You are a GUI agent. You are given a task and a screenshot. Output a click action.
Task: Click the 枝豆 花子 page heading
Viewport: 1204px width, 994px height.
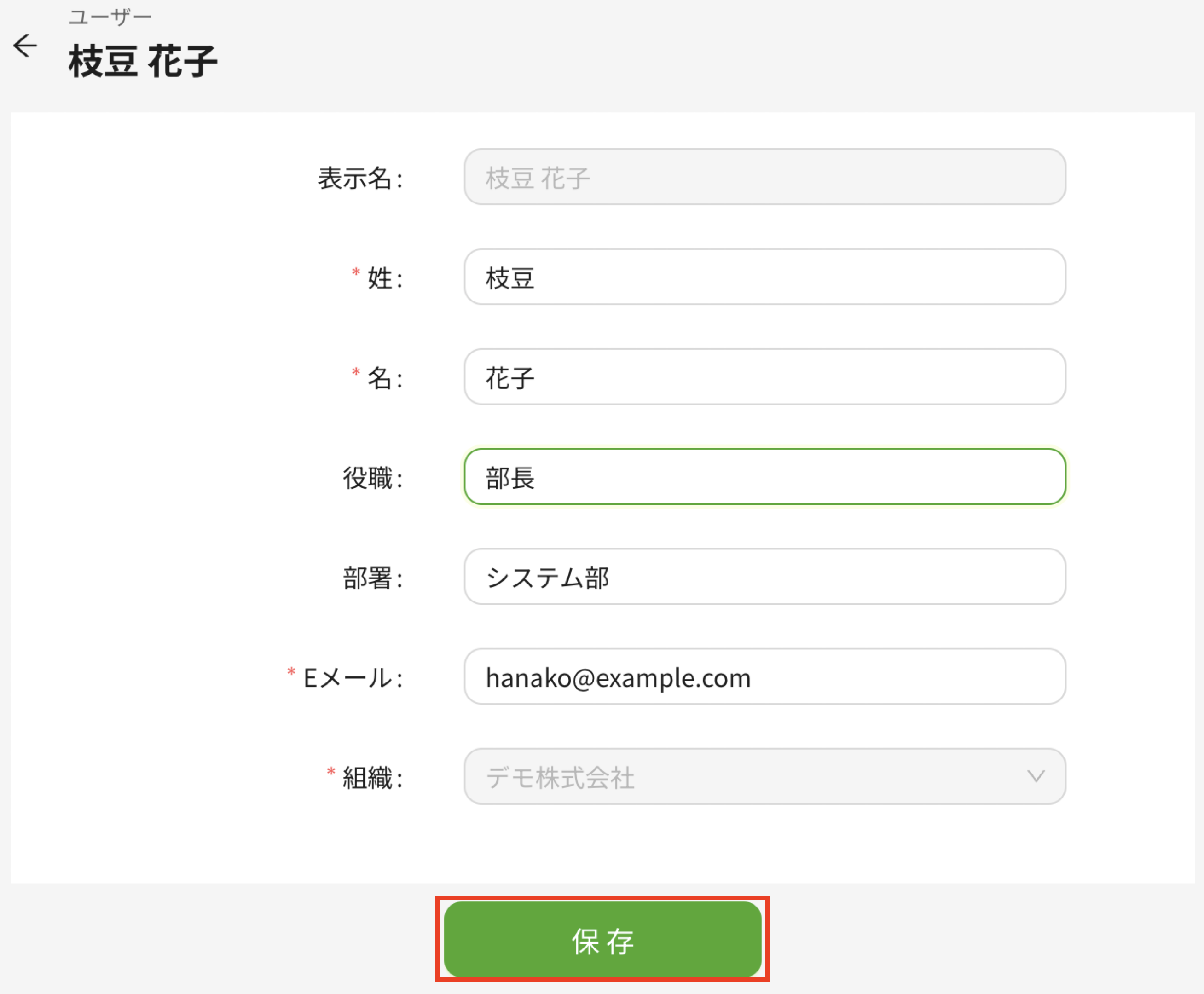[x=143, y=61]
